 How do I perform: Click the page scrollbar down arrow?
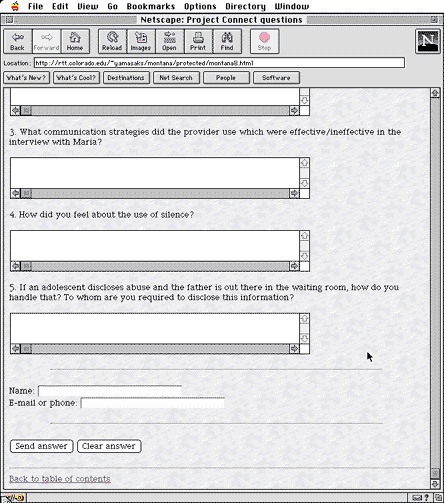435,484
